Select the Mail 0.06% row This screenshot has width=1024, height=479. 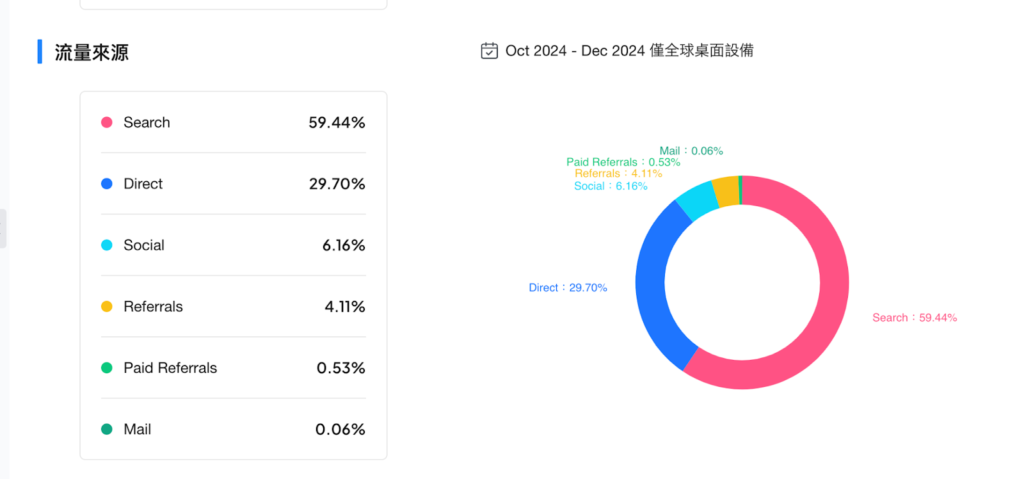(x=233, y=429)
